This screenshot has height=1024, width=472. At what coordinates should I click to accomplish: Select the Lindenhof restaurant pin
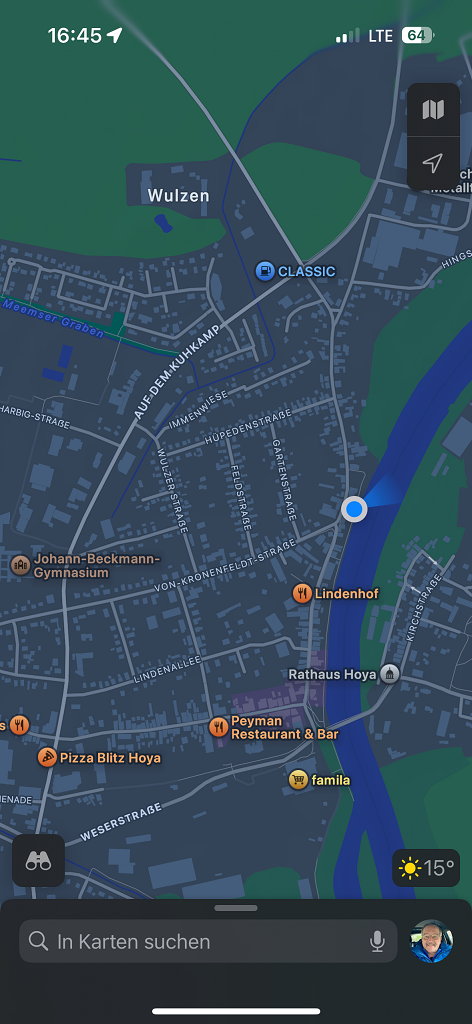(302, 594)
